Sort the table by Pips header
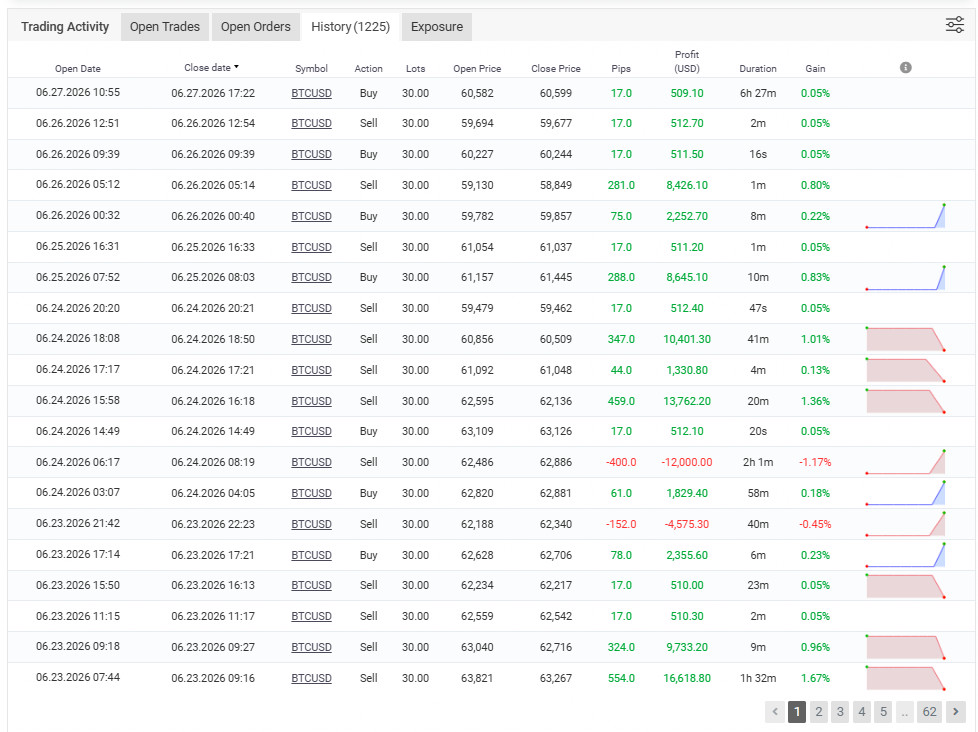 coord(621,69)
